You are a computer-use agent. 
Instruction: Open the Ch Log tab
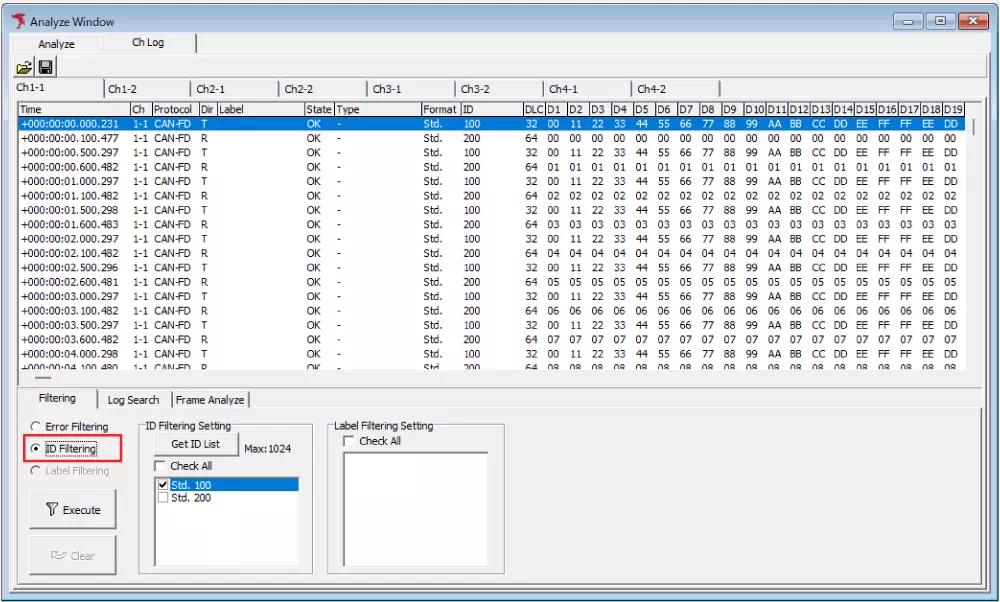point(150,44)
